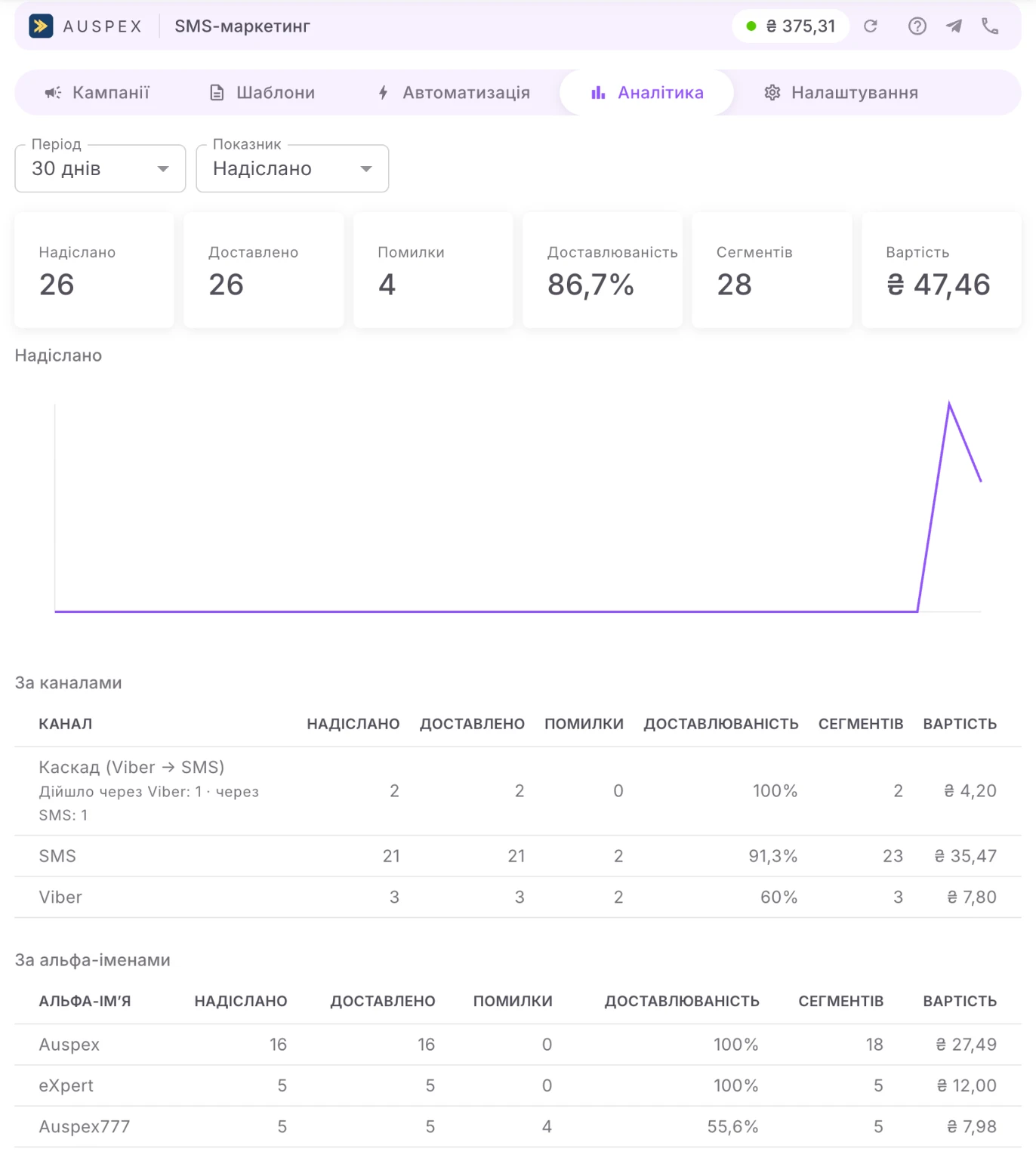Select the Доставлено summary card
The width and height of the screenshot is (1036, 1170).
pos(264,270)
